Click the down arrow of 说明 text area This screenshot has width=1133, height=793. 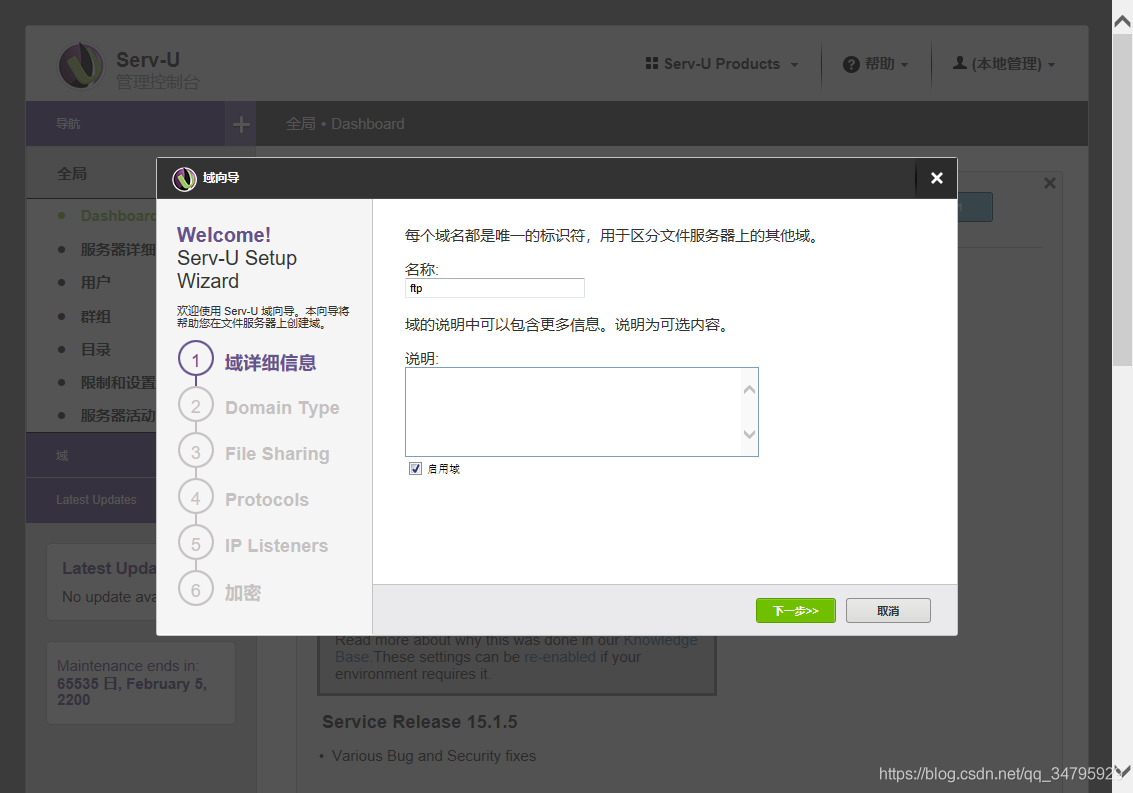749,434
